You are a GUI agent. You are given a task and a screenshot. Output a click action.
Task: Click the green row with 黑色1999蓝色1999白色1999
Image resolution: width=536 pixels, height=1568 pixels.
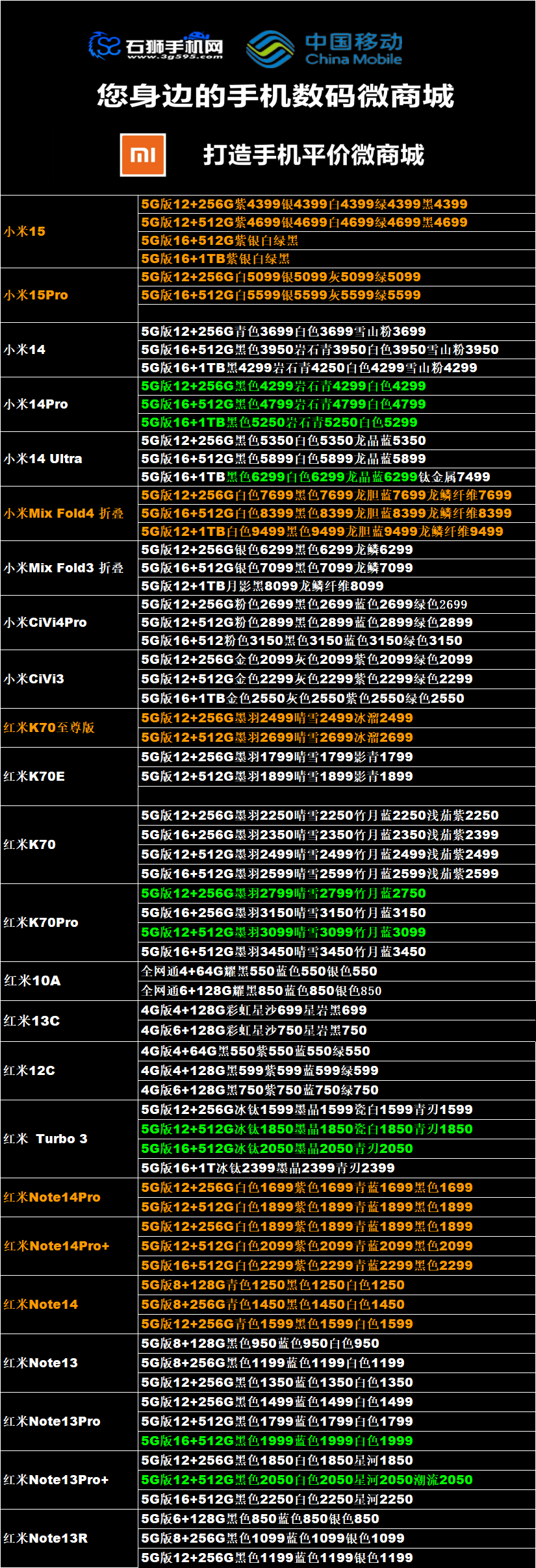(337, 1441)
